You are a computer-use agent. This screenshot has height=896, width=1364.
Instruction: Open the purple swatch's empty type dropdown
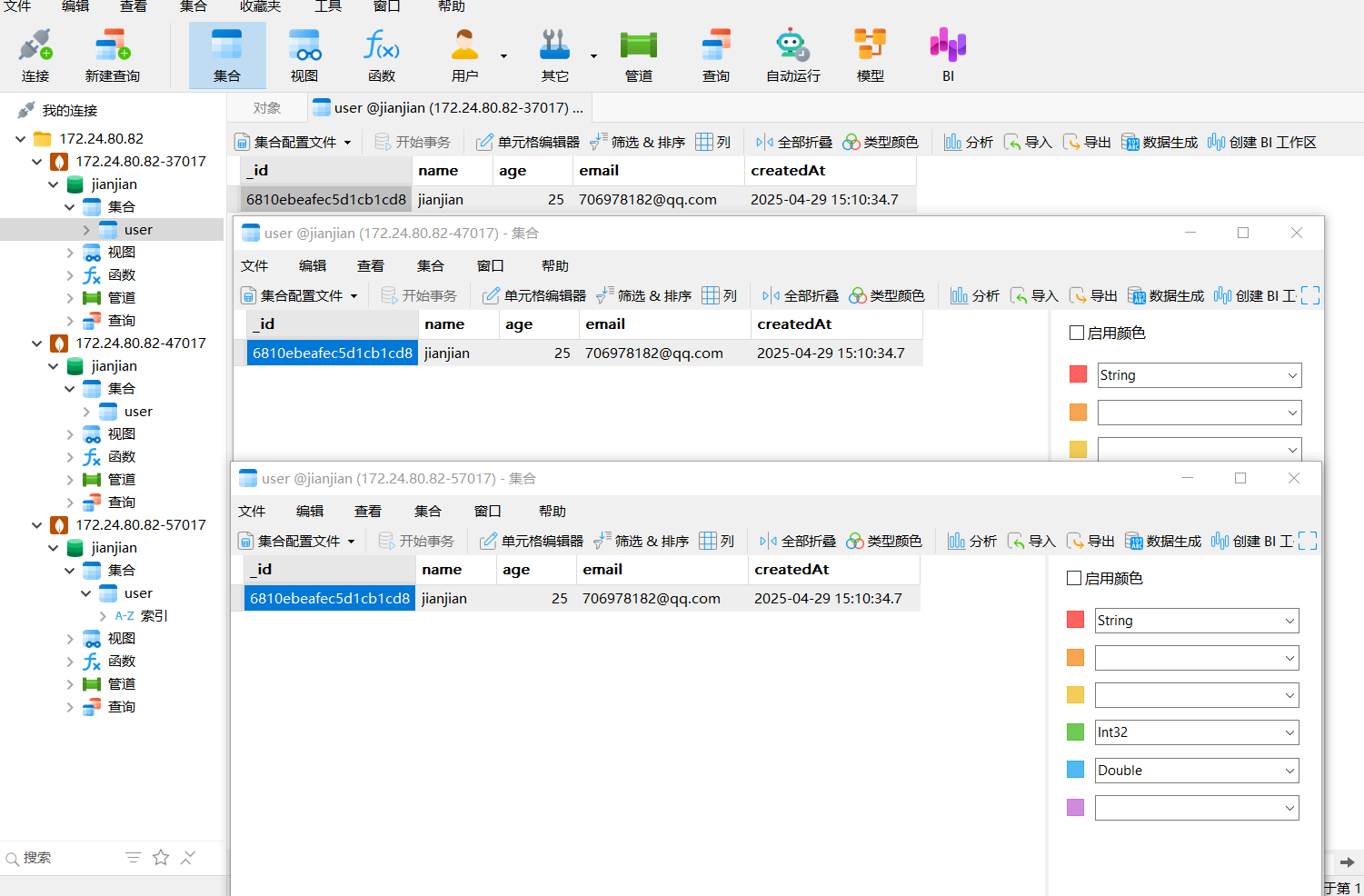tap(1197, 808)
